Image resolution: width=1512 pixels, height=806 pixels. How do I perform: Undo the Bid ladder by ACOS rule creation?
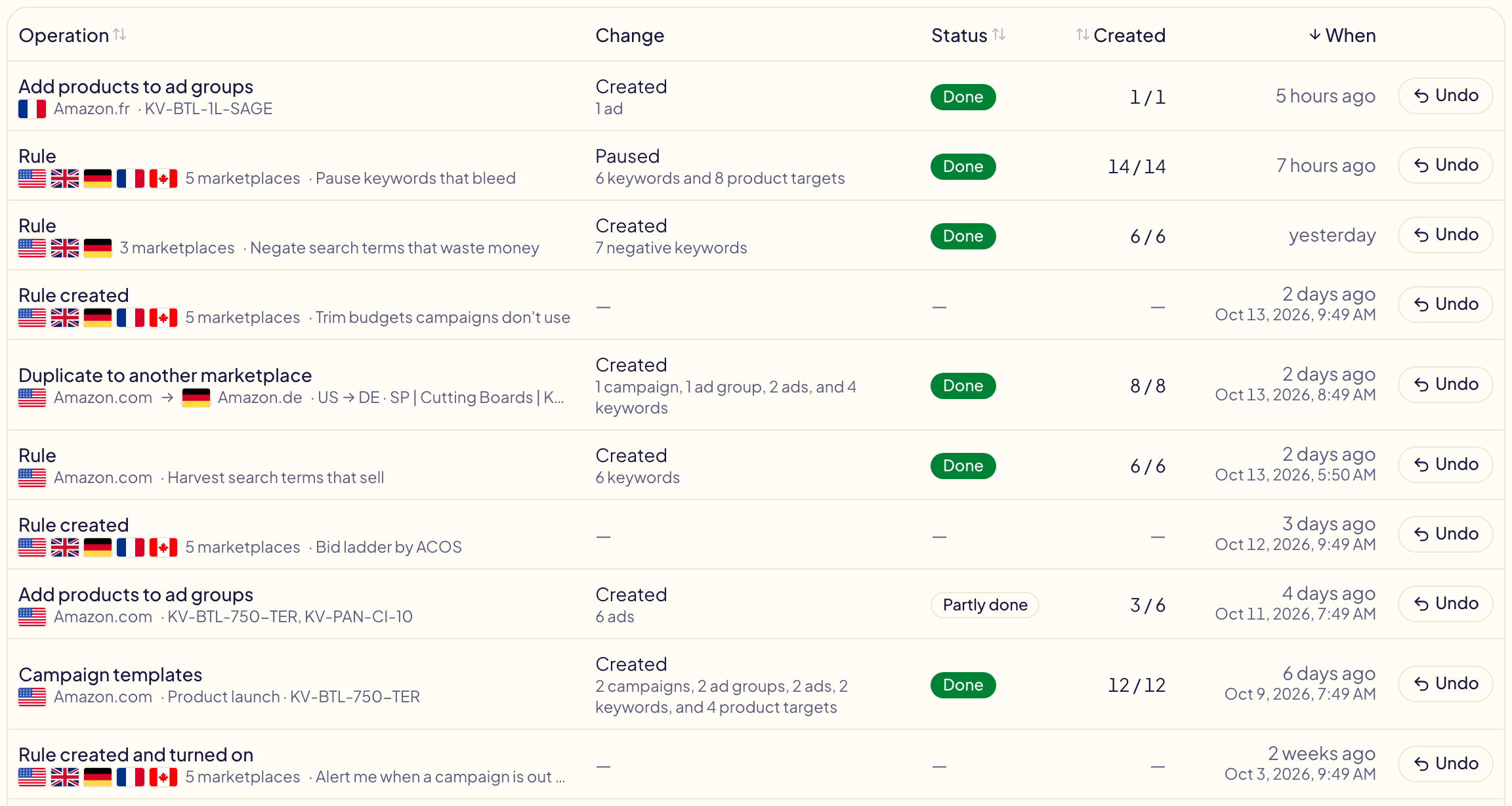[x=1446, y=534]
